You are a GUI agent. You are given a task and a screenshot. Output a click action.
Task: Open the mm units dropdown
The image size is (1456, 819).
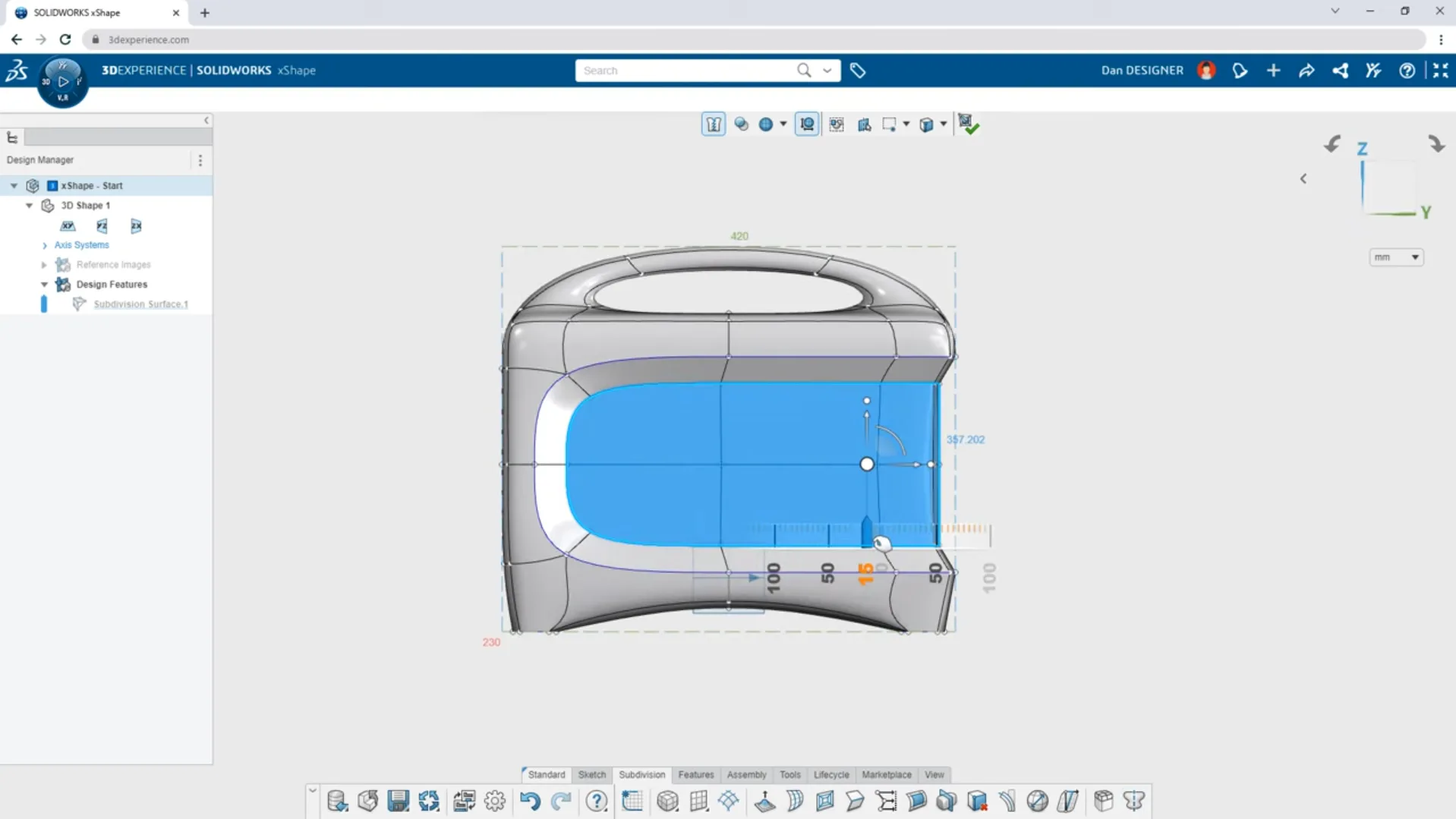(x=1396, y=257)
